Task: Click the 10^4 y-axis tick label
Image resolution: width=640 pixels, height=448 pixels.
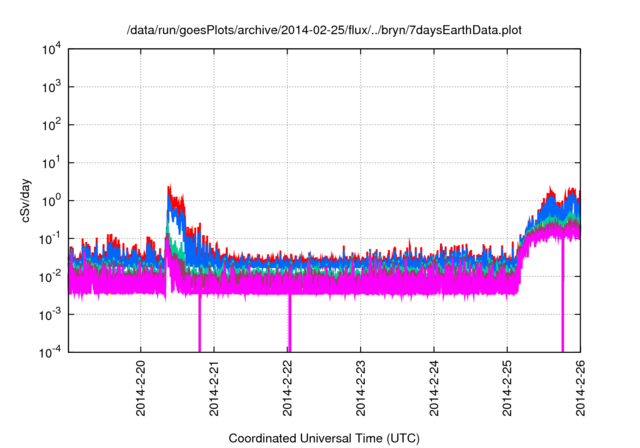Action: [x=51, y=49]
